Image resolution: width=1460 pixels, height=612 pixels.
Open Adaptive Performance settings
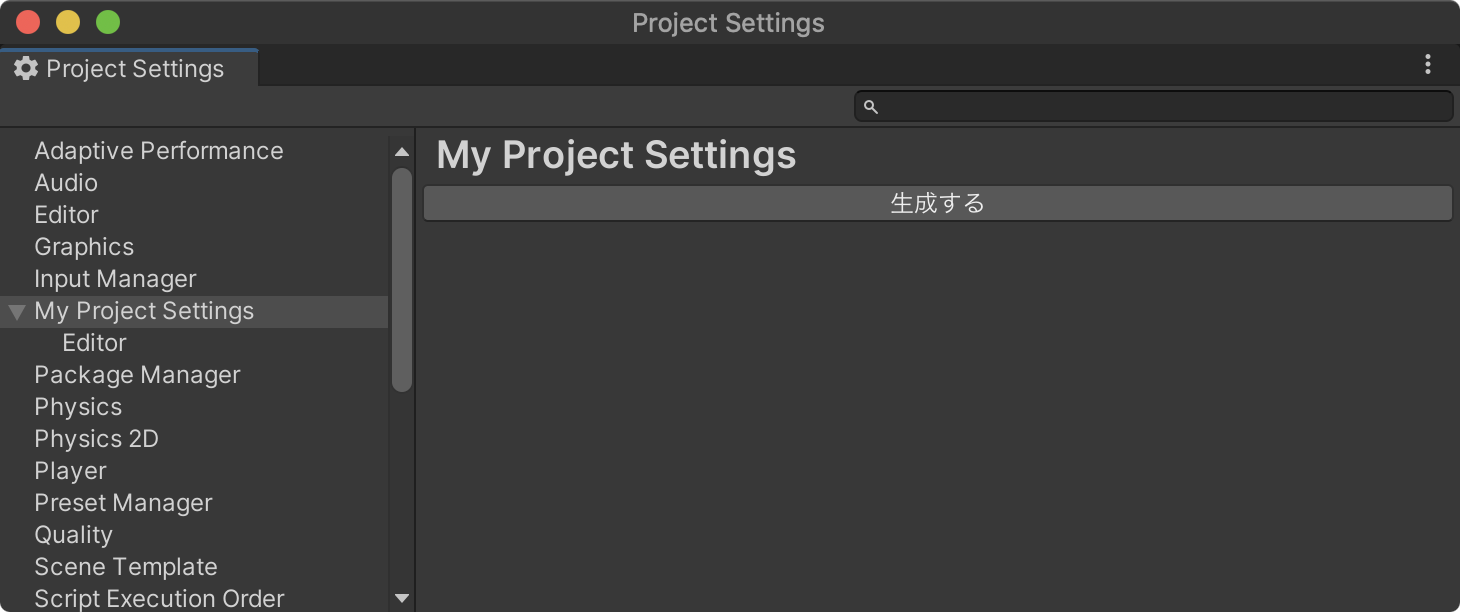(x=158, y=151)
